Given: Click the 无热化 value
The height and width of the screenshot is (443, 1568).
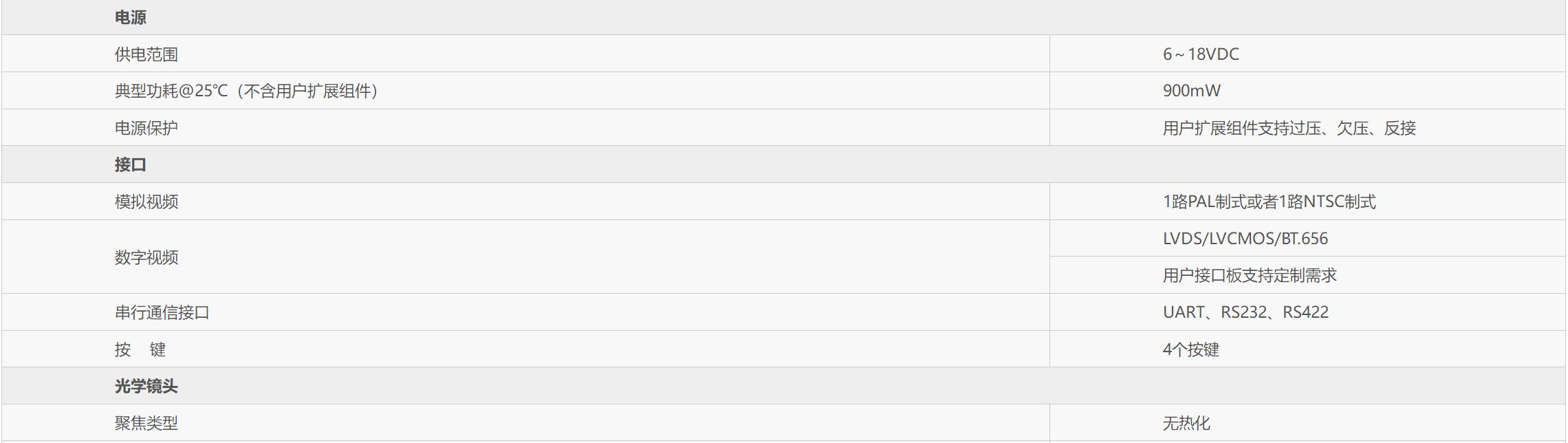Looking at the screenshot, I should pos(1186,423).
